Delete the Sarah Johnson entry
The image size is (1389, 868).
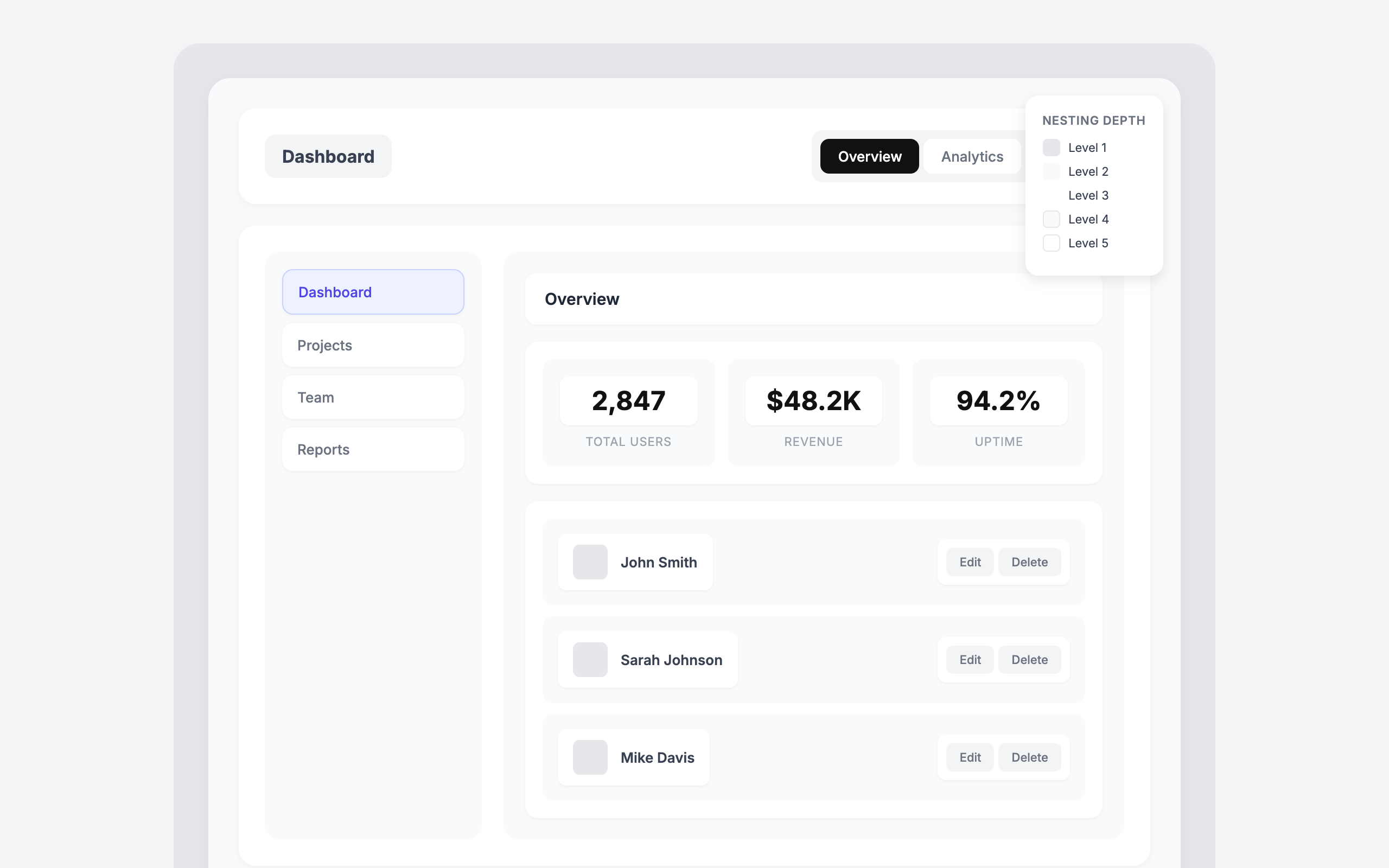(1029, 660)
